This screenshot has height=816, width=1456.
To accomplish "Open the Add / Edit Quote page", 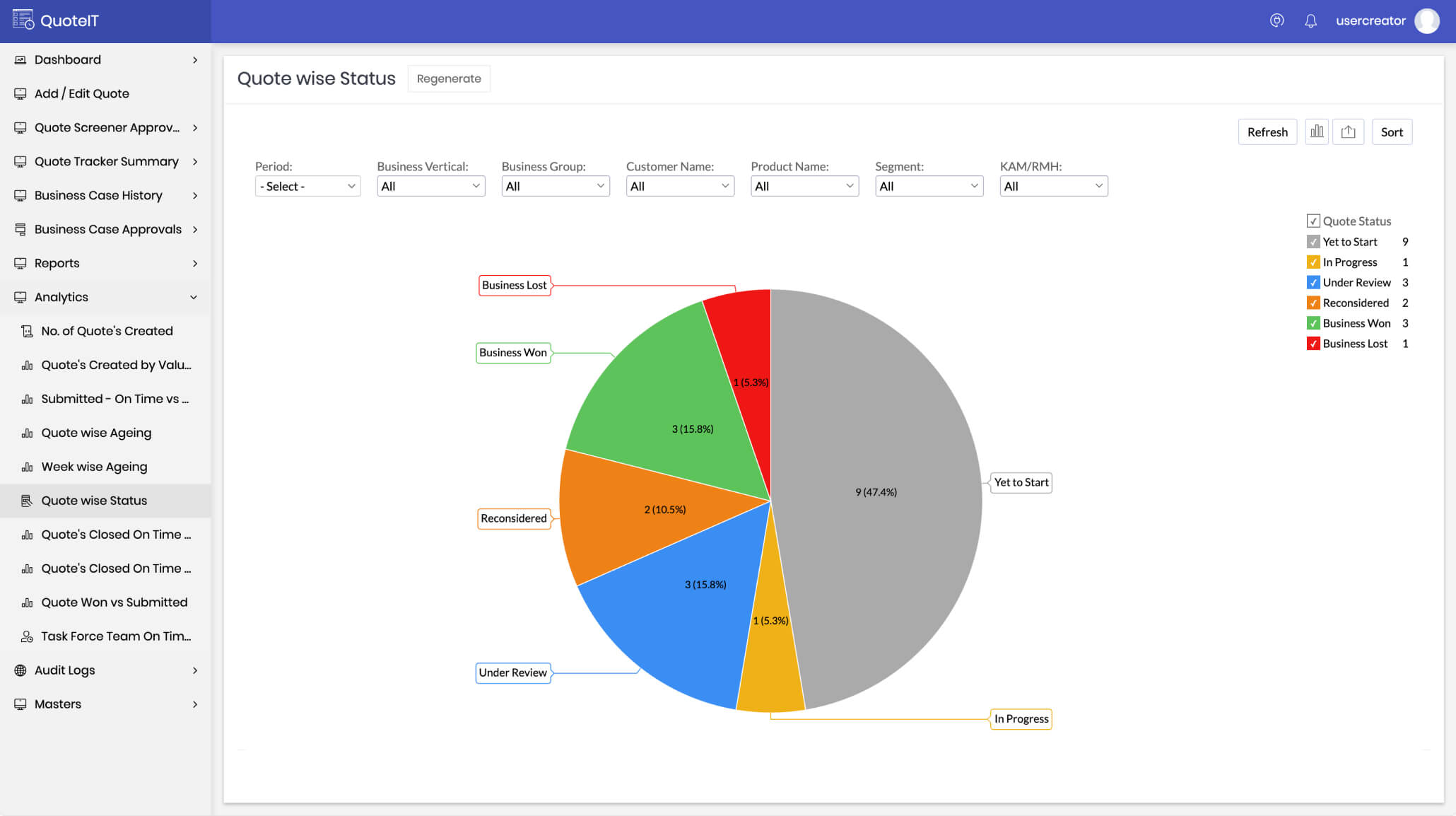I will 82,93.
